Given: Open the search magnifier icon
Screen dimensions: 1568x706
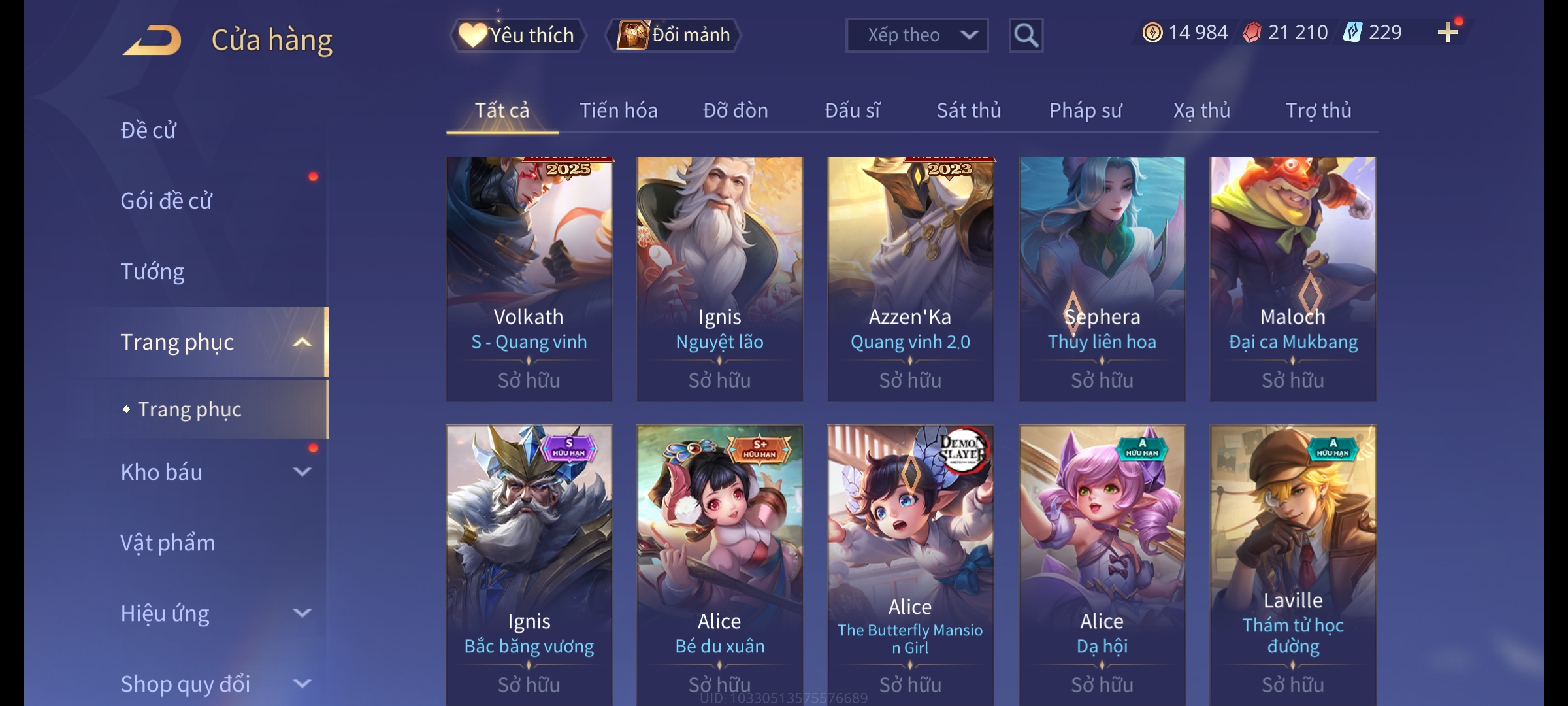Looking at the screenshot, I should (1026, 35).
